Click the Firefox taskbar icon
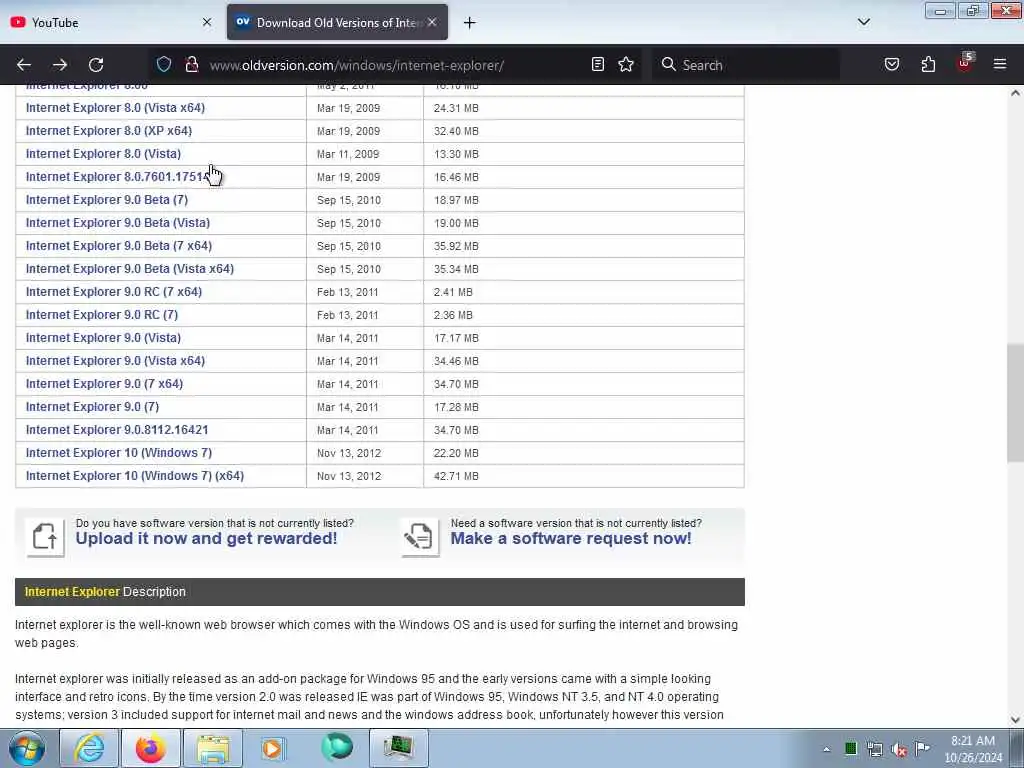Viewport: 1024px width, 768px height. 151,748
